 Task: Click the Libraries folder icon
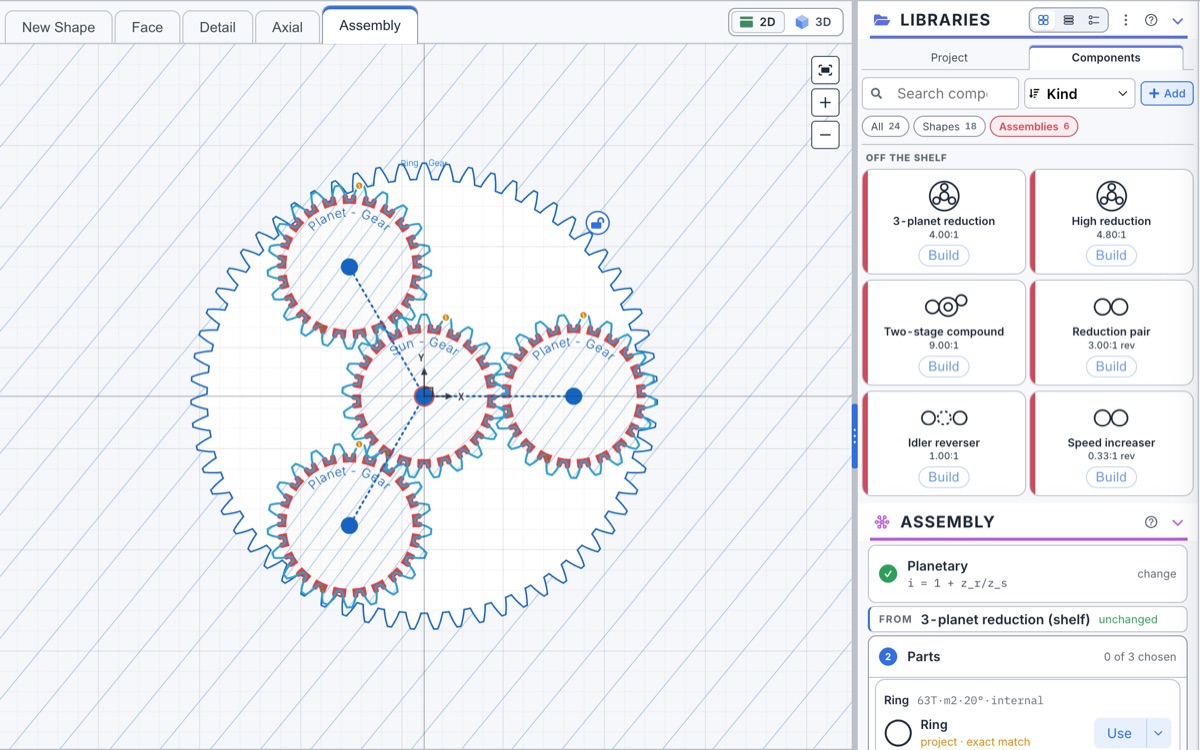tap(882, 20)
